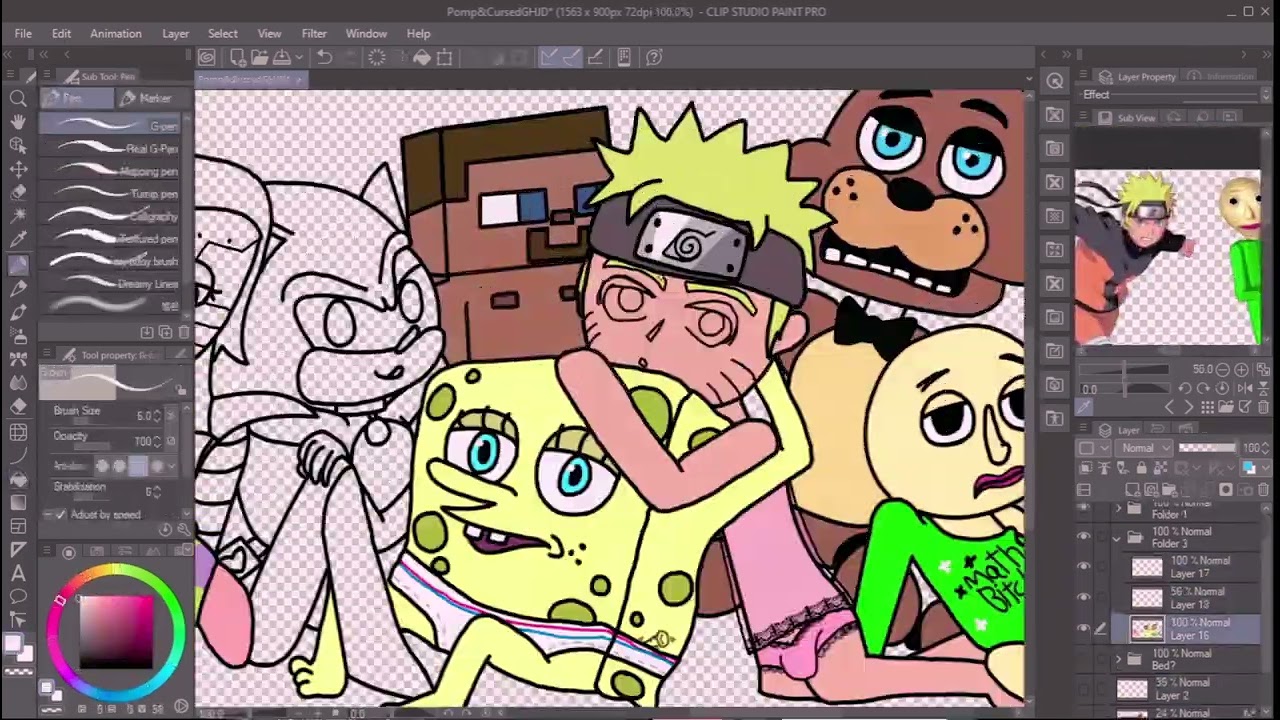Collapse Folder 3 in layer list
Screen dimensions: 1280x720
tap(1118, 537)
